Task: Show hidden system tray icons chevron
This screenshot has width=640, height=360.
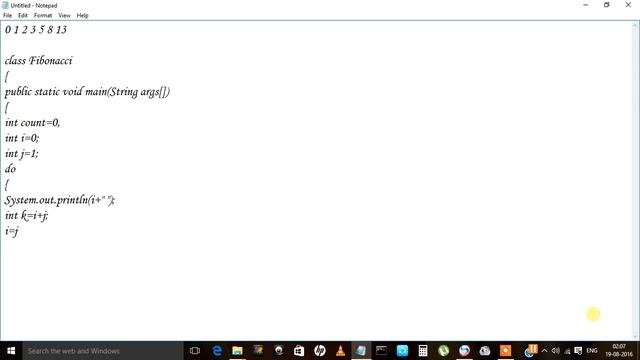Action: coord(544,351)
